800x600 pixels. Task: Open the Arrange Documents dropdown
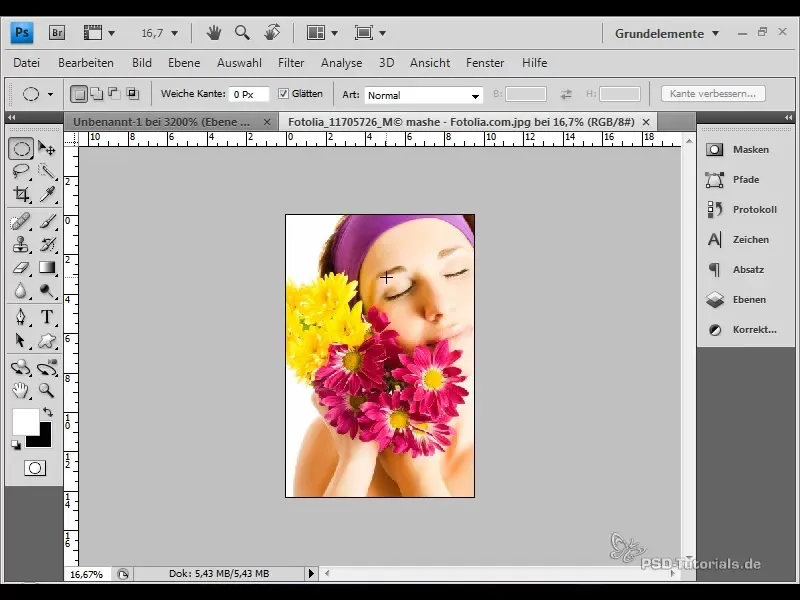pos(322,33)
